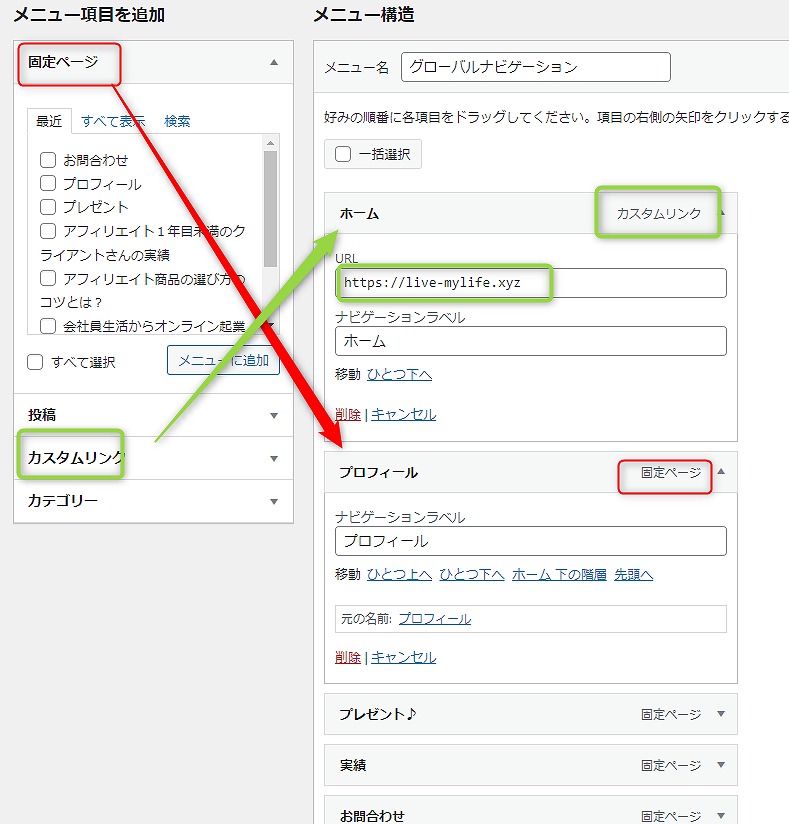Screen dimensions: 789x824
Task: Click ひとつ上へ link under プロフィール
Action: [x=399, y=574]
